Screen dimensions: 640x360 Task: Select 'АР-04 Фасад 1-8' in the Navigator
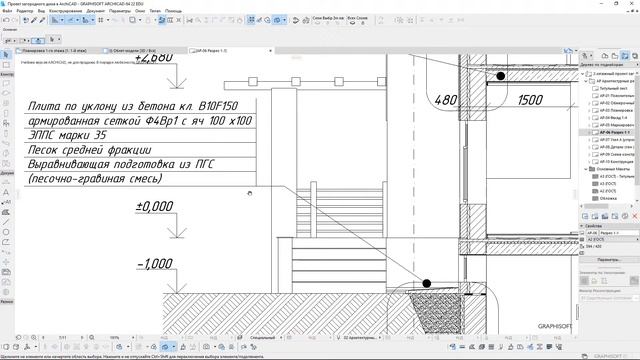click(613, 118)
